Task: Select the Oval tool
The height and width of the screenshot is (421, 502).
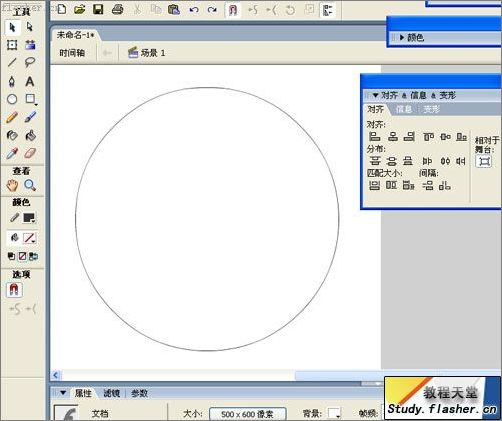Action: 12,99
